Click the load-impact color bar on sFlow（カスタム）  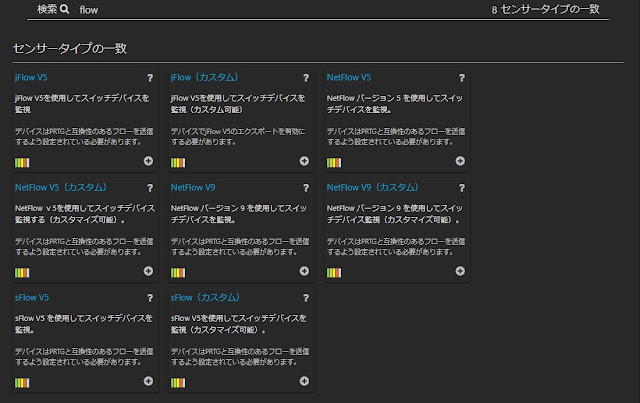tap(178, 383)
